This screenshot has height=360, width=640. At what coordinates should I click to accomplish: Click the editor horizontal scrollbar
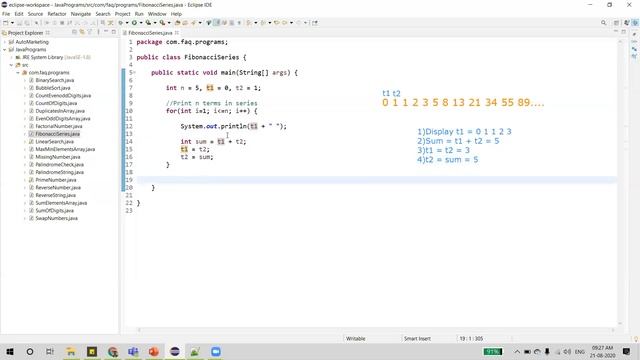[376, 330]
